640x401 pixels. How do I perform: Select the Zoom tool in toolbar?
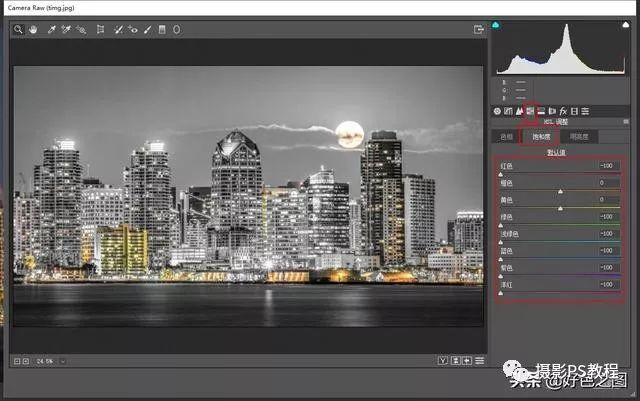18,30
